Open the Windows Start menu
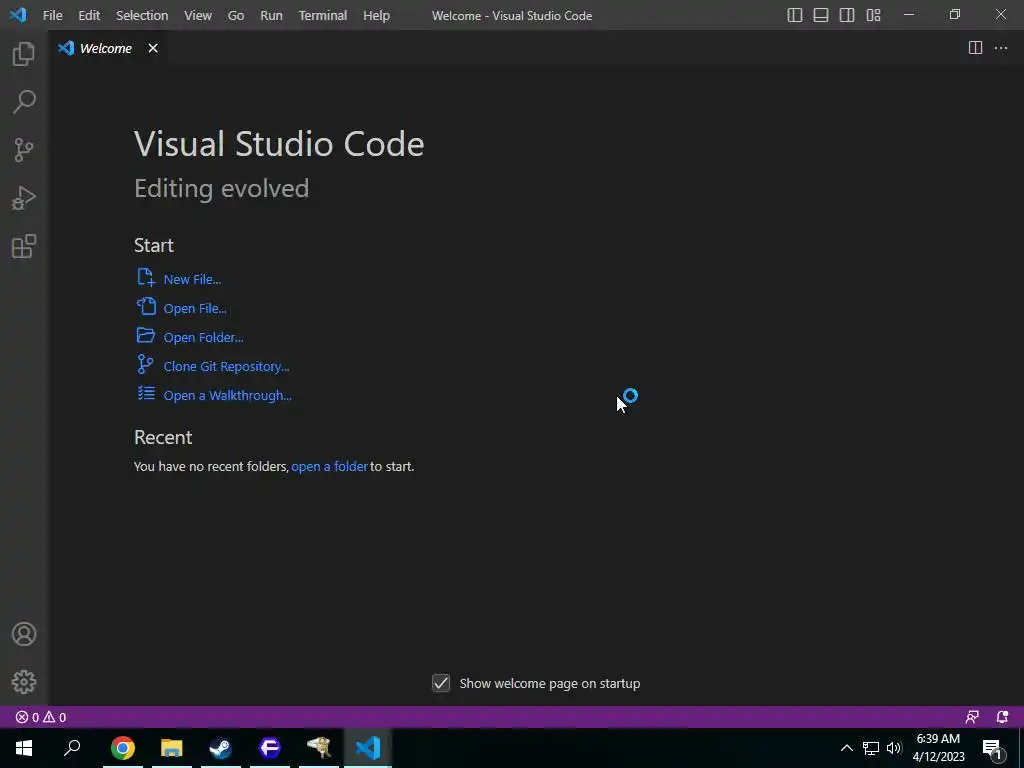This screenshot has width=1024, height=768. (24, 748)
